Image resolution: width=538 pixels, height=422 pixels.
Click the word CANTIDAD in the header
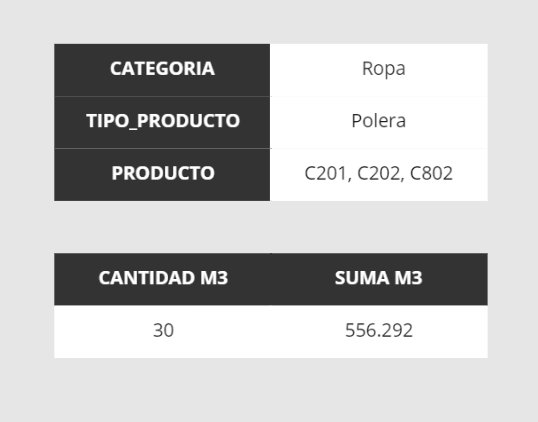[147, 278]
